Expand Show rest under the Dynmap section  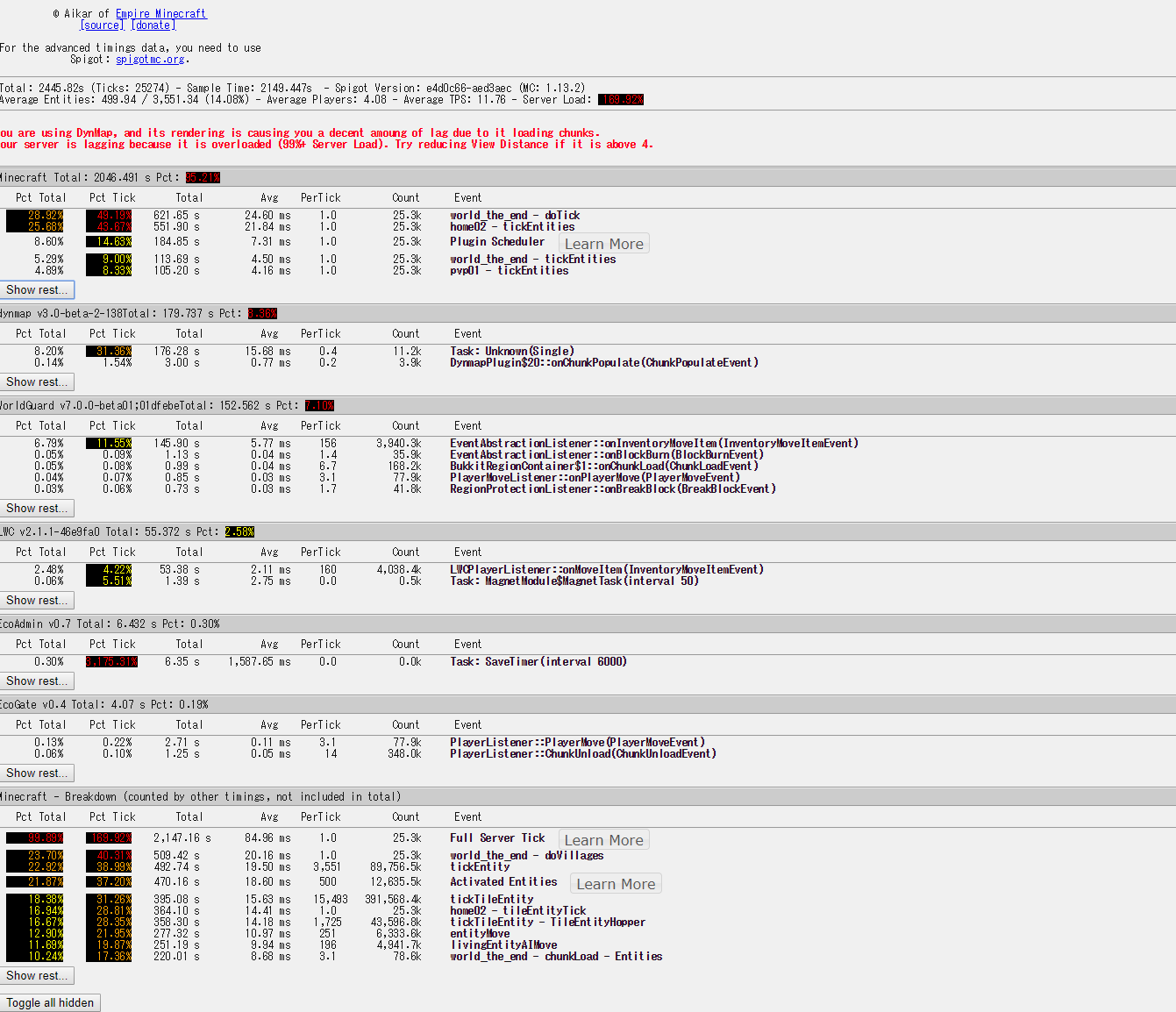pyautogui.click(x=37, y=382)
